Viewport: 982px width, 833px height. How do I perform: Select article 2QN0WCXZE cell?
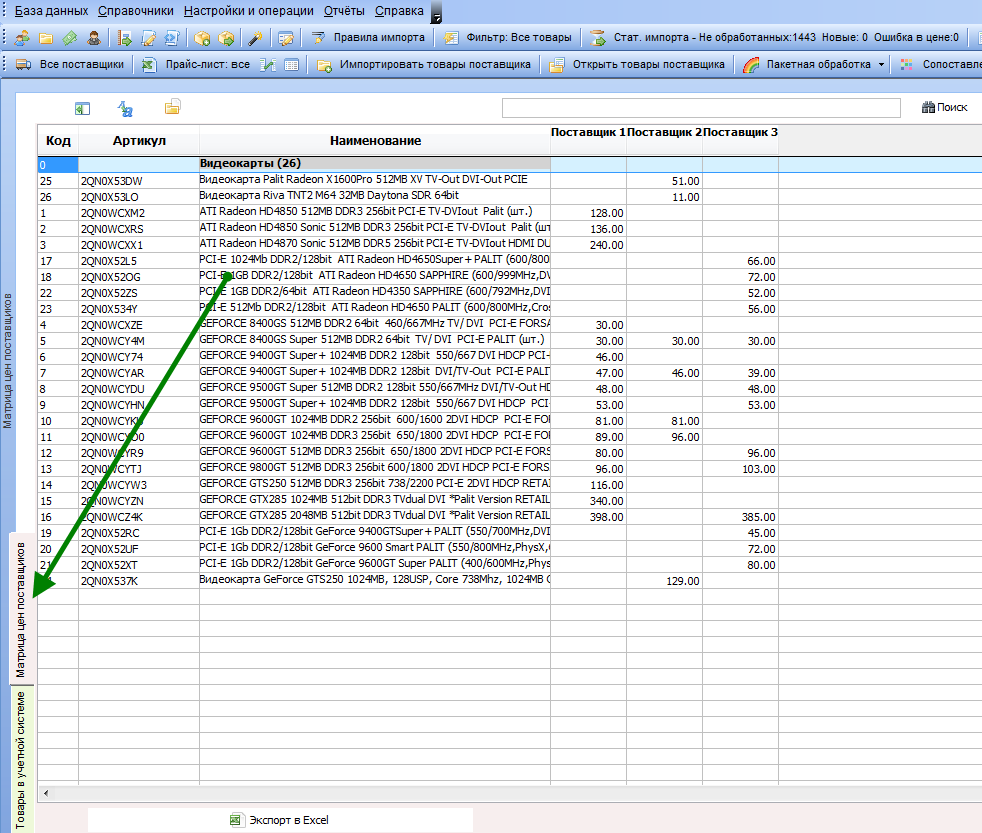pos(139,325)
